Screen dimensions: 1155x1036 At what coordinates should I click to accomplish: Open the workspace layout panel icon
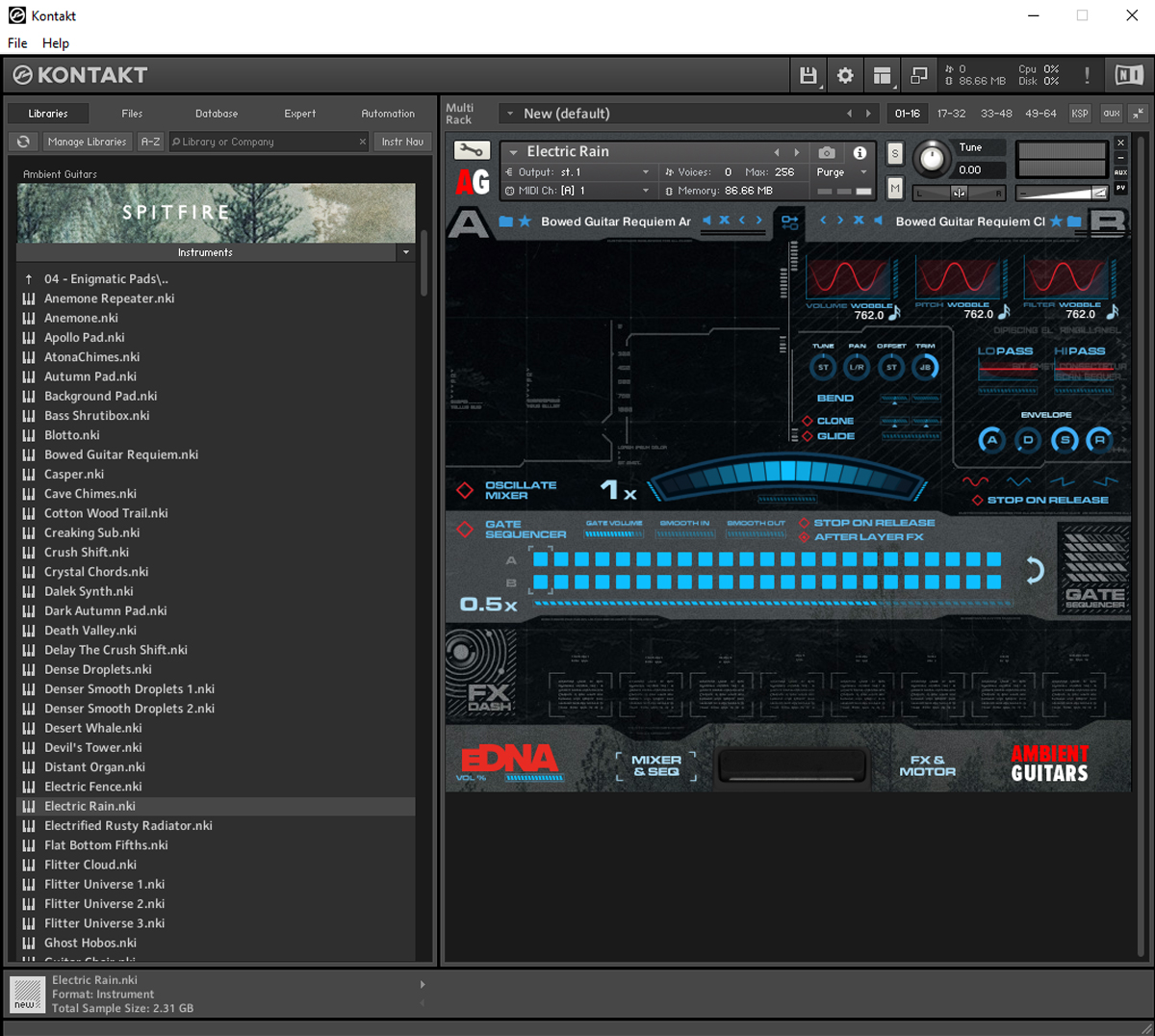[x=882, y=75]
